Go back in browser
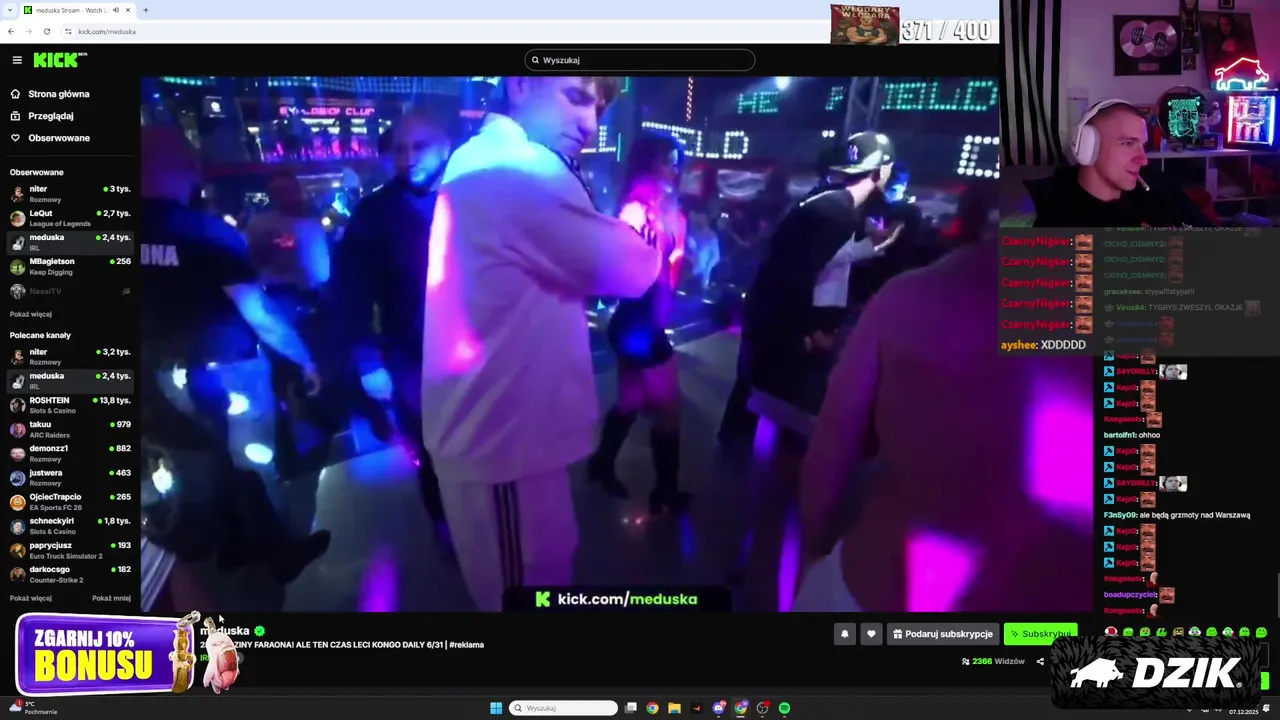1280x720 pixels. click(x=11, y=31)
